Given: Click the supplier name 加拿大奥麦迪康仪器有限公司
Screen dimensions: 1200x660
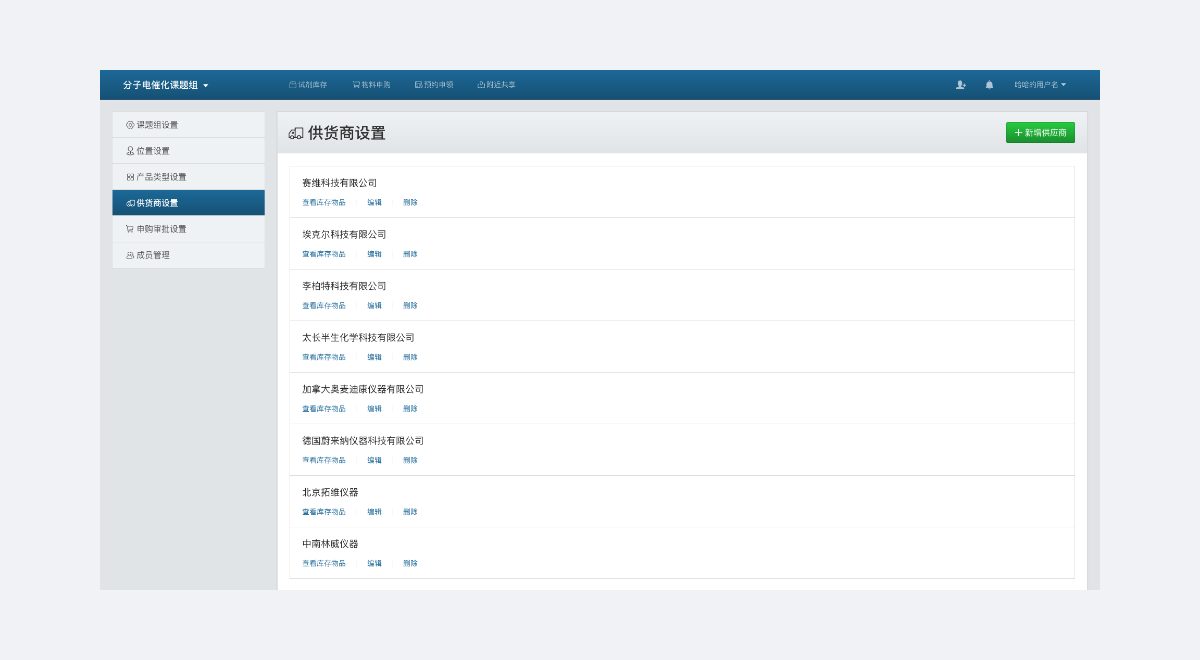Looking at the screenshot, I should (x=363, y=389).
